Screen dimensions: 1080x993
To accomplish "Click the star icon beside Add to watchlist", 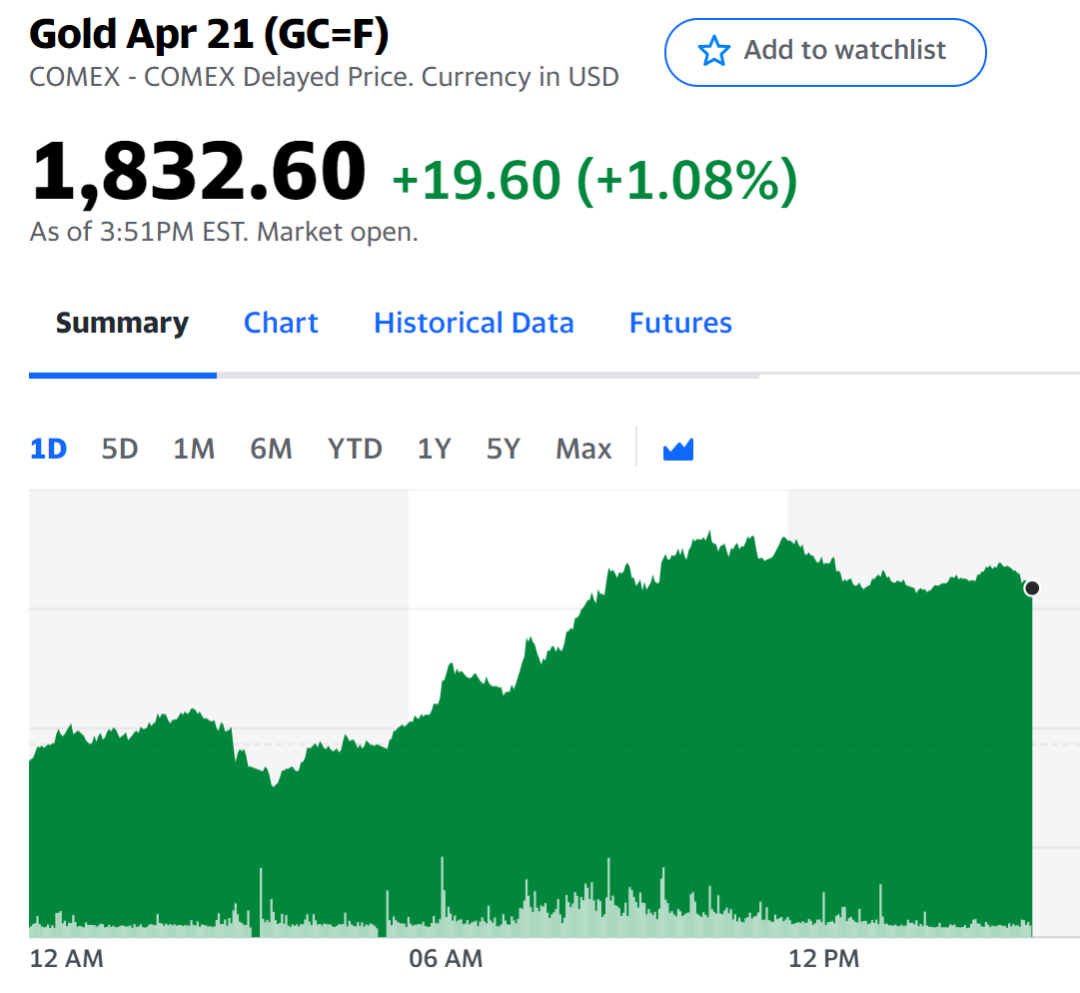I will pos(714,51).
